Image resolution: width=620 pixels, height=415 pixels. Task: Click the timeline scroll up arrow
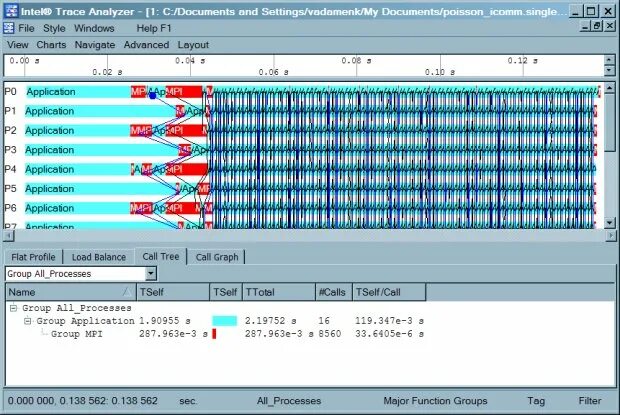[x=610, y=88]
